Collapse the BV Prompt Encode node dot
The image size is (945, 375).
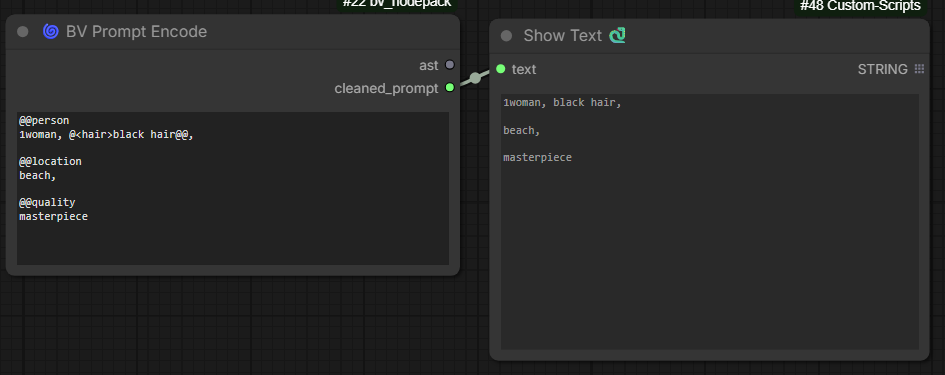click(x=23, y=32)
